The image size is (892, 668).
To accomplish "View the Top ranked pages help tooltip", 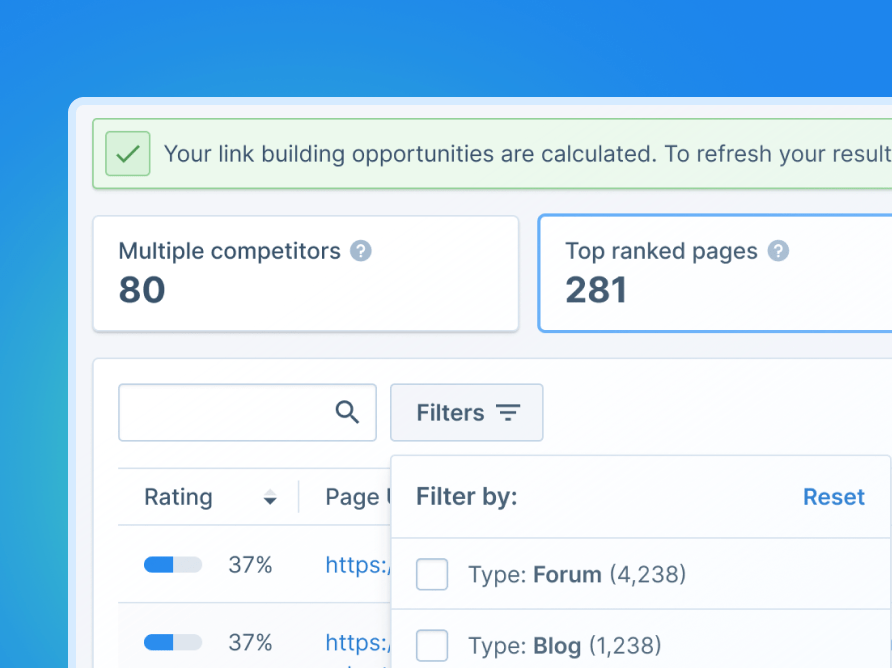I will (778, 252).
